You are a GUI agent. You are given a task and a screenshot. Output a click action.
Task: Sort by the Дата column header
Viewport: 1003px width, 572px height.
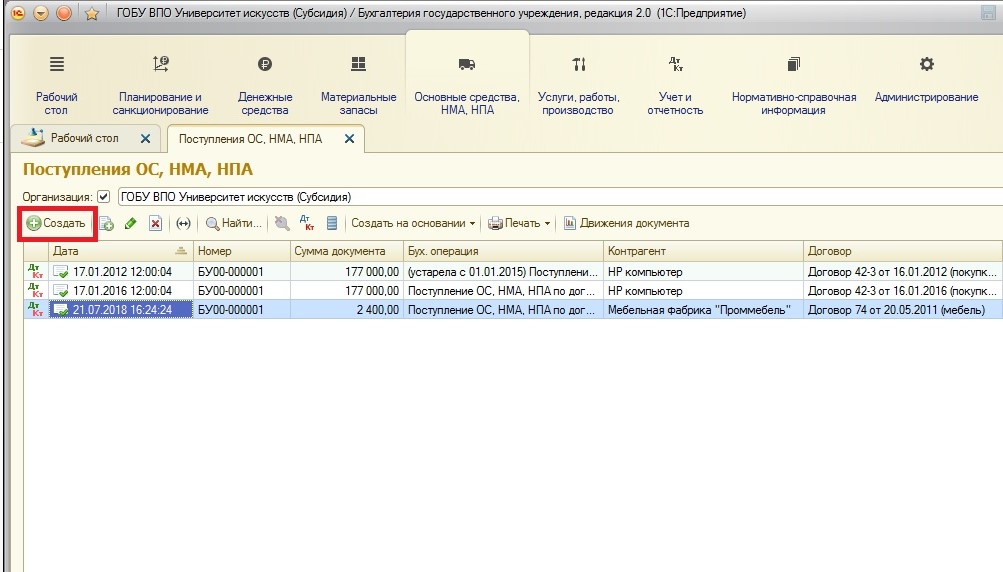[x=110, y=251]
